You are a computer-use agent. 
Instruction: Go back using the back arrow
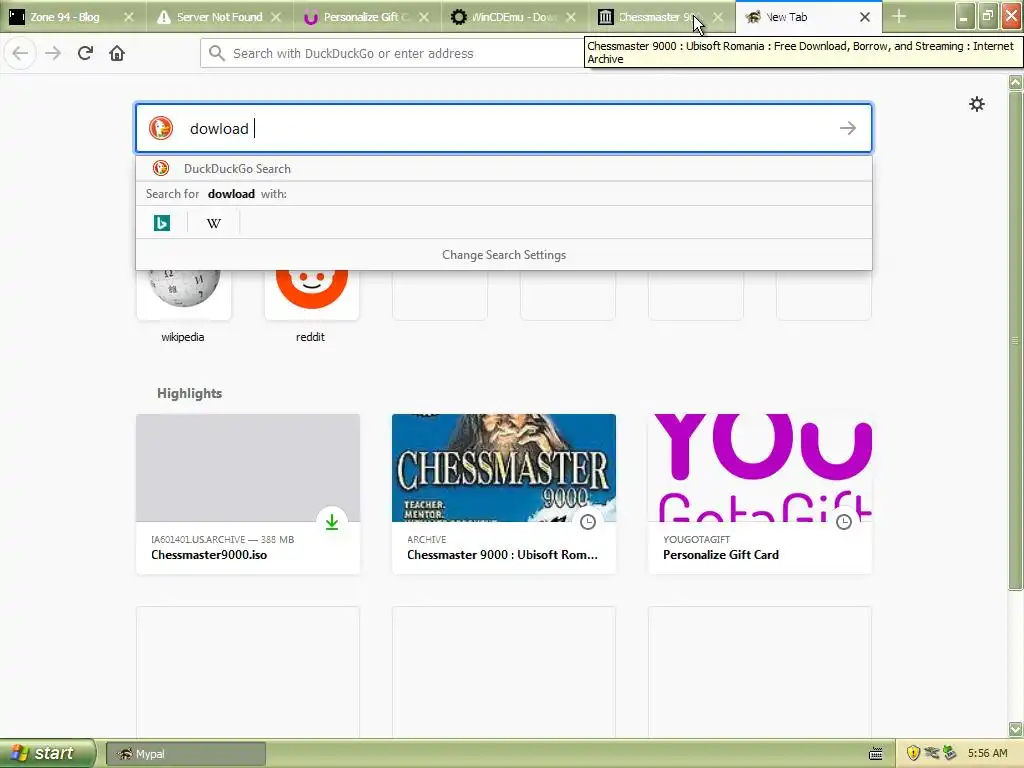(20, 53)
